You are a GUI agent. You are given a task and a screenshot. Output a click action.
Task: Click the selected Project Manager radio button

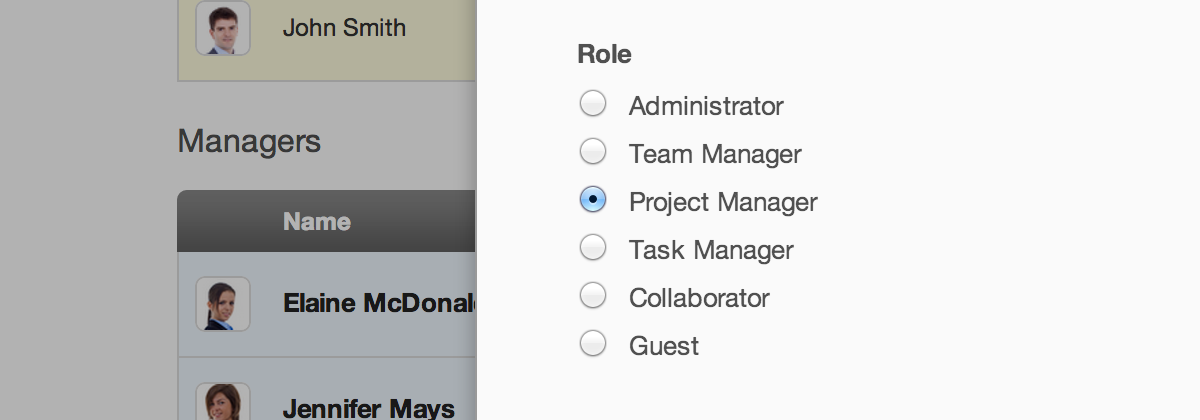pos(593,199)
